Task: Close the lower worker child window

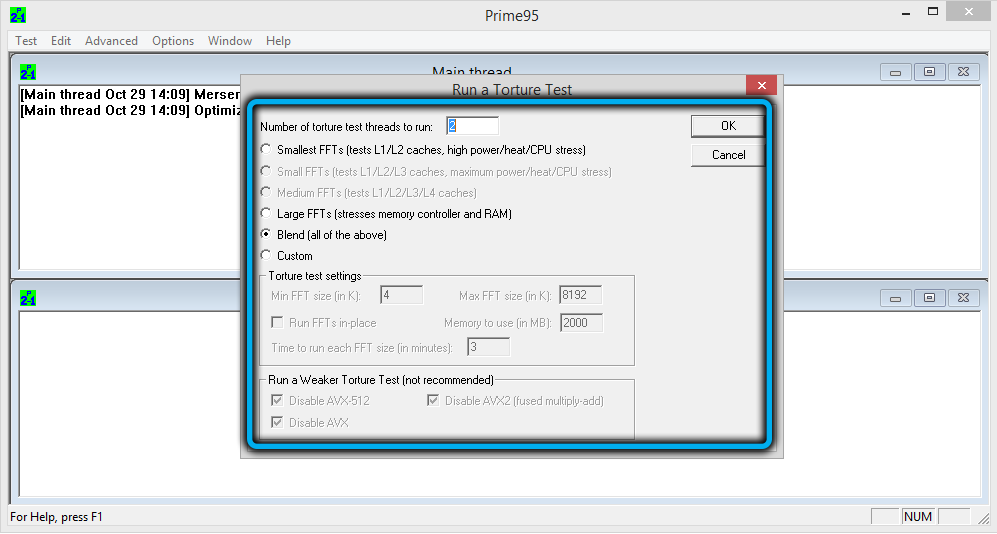Action: [963, 298]
